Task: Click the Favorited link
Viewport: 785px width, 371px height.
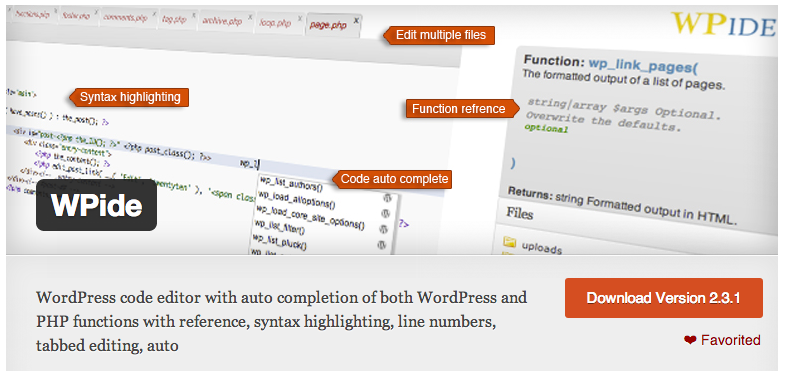Action: pos(730,340)
